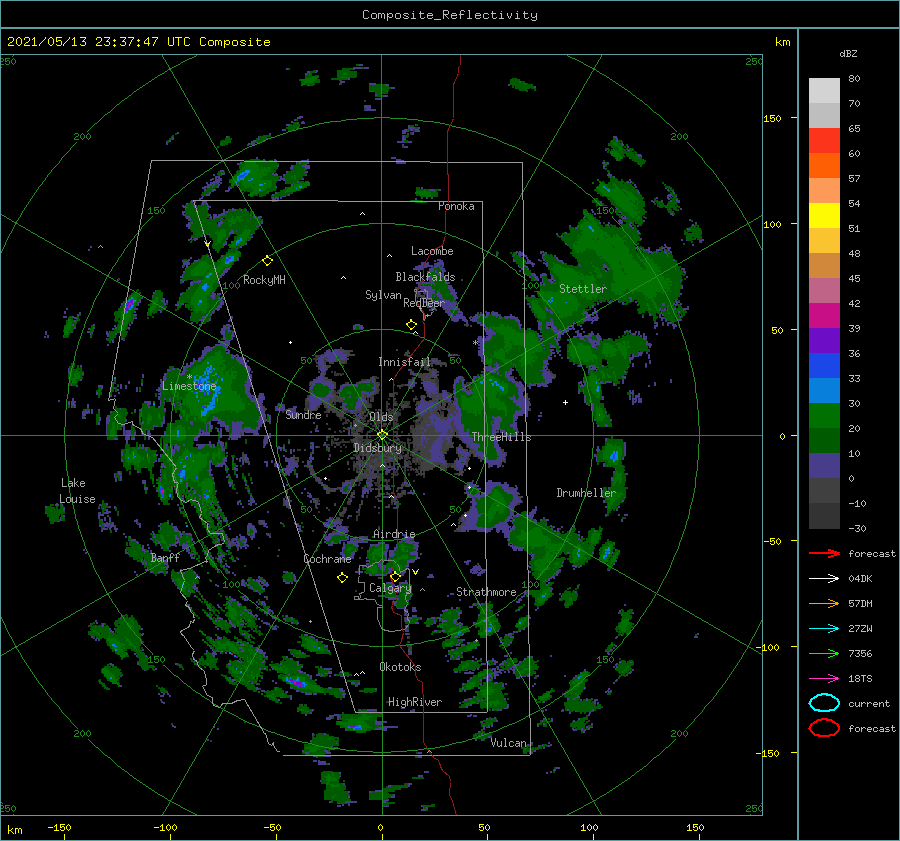Click the Lake Louise label
Screen dimensions: 900x841
pyautogui.click(x=78, y=491)
